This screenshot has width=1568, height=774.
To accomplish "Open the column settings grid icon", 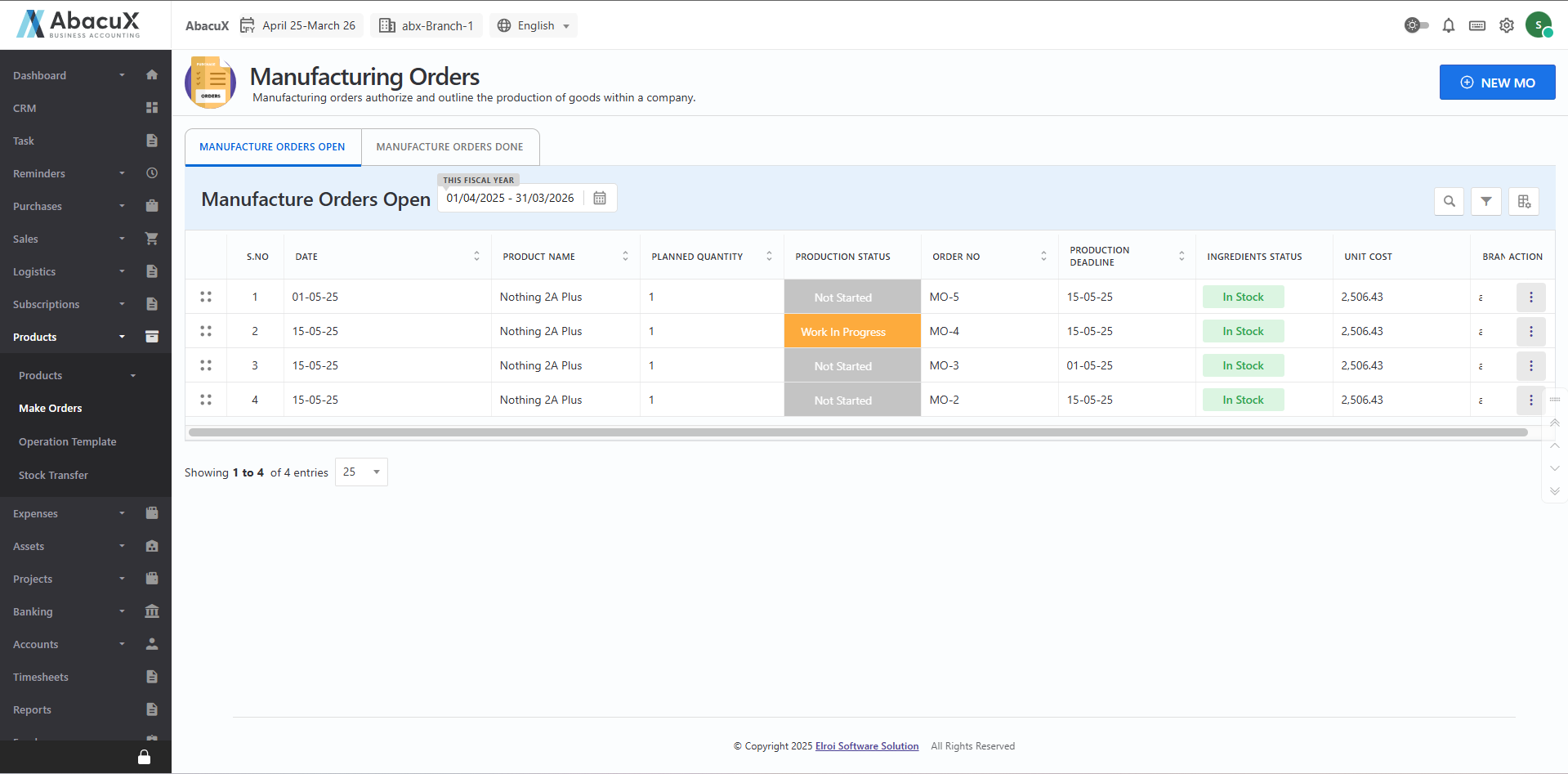I will coord(1524,201).
